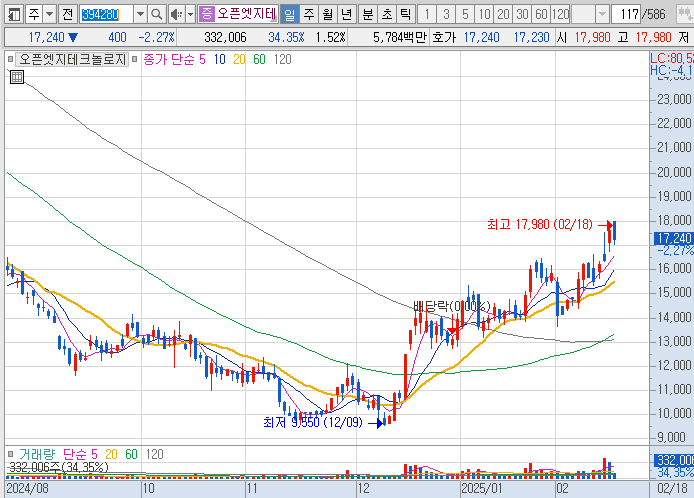This screenshot has height=498, width=694.
Task: Click the 배당락(0.00%) annotation
Action: (452, 306)
